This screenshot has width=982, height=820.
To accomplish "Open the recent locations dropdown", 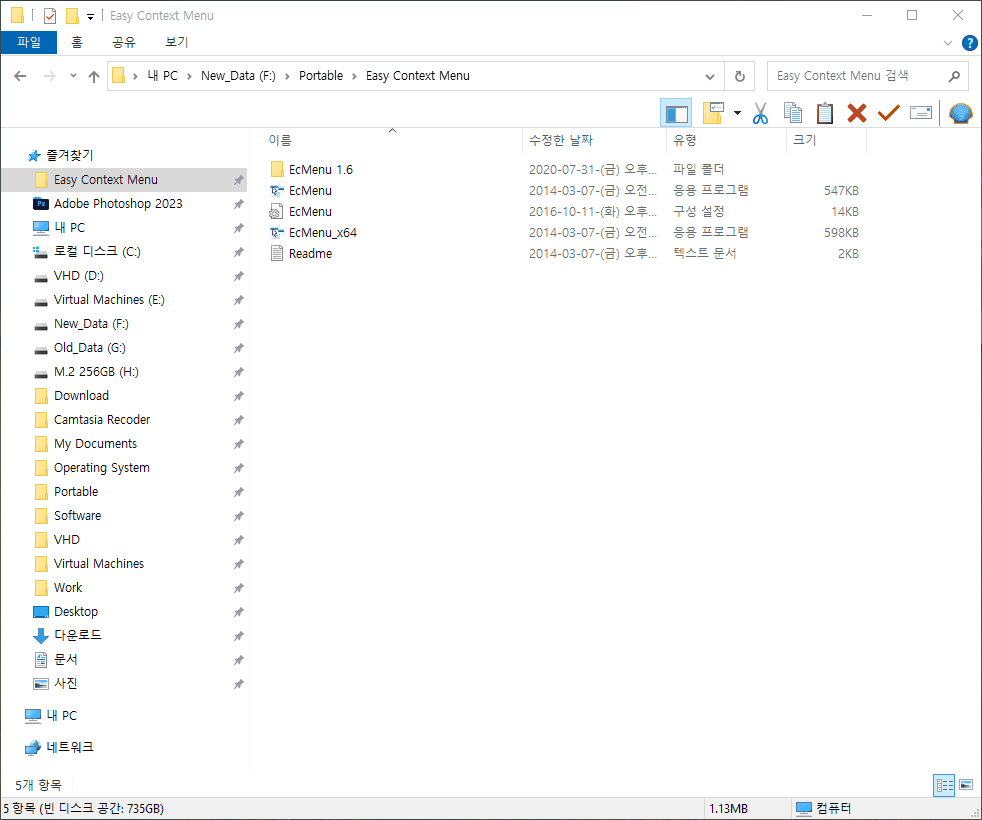I will 73,76.
